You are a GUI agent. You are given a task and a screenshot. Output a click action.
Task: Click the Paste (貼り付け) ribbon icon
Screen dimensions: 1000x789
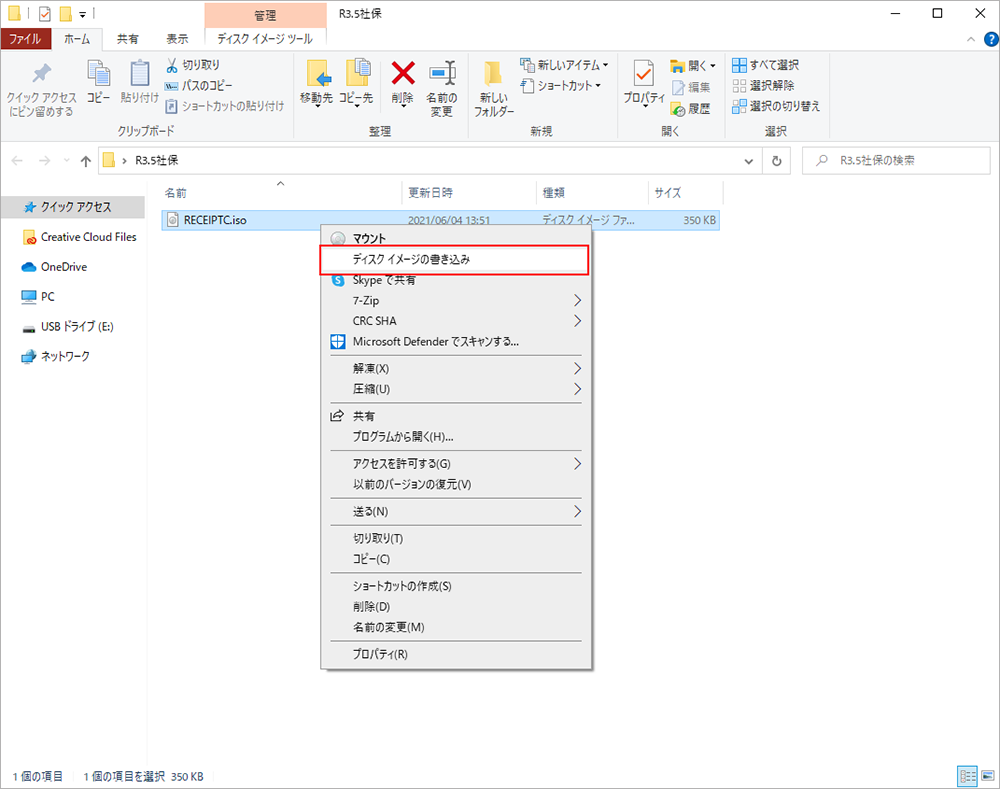pyautogui.click(x=139, y=82)
